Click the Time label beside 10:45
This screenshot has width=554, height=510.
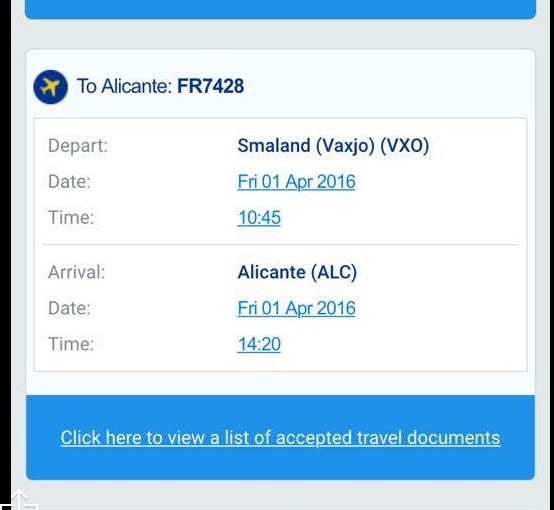tap(71, 217)
